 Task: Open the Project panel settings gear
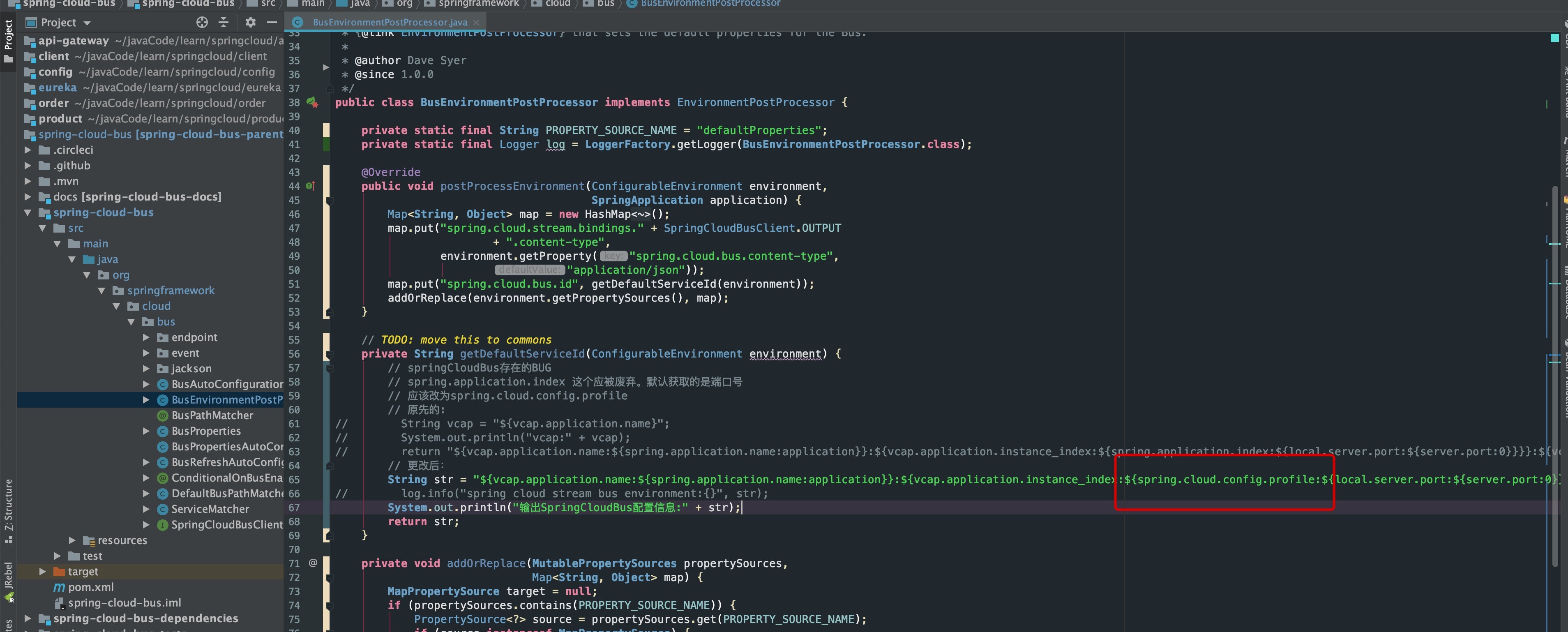[x=250, y=23]
